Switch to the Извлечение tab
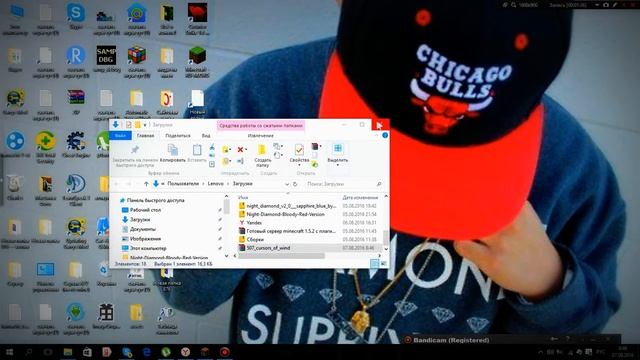 tap(261, 136)
